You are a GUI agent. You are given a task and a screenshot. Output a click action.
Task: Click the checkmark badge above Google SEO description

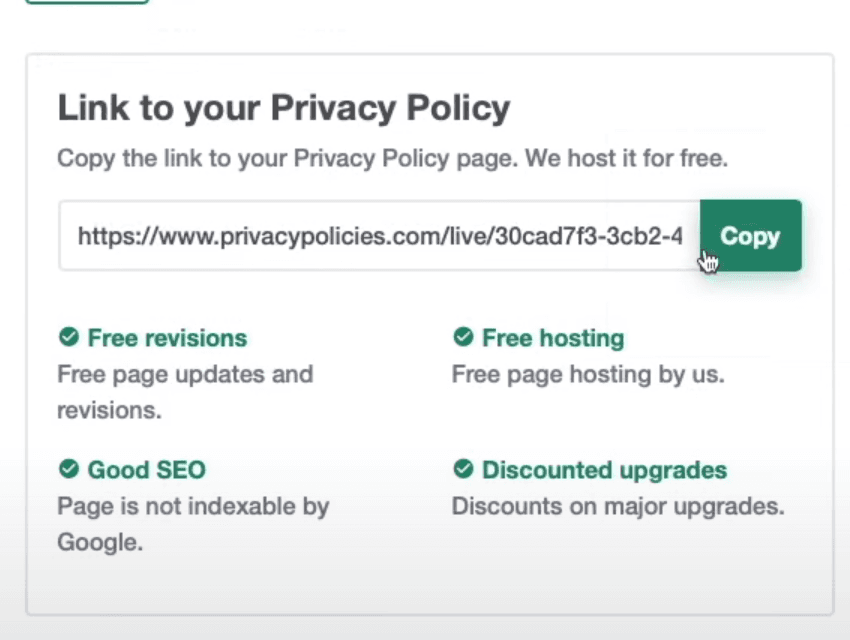click(68, 469)
